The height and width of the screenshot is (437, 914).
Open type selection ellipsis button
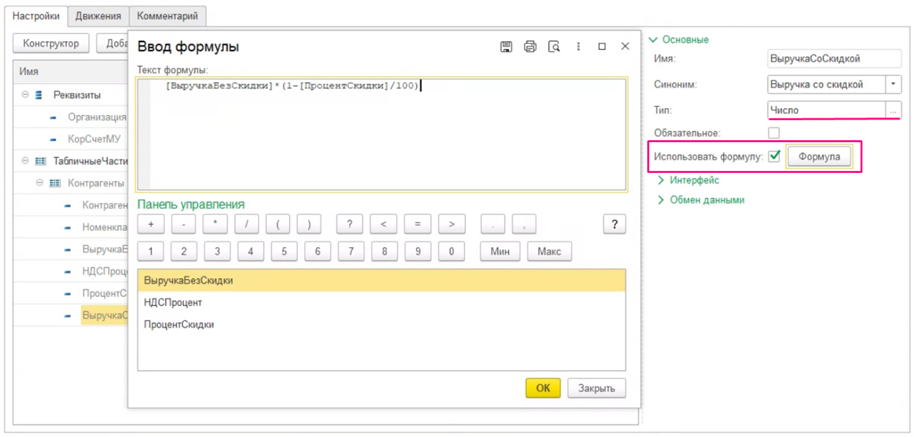coord(894,110)
